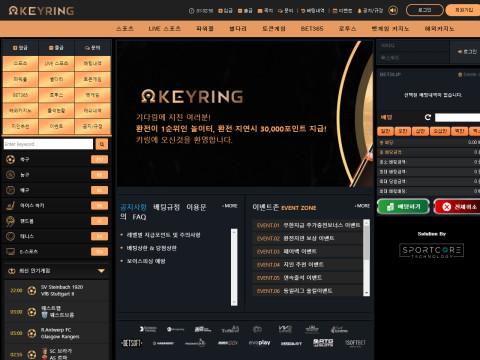Click the KEYRING logo in the header
This screenshot has width=480, height=360.
point(41,11)
